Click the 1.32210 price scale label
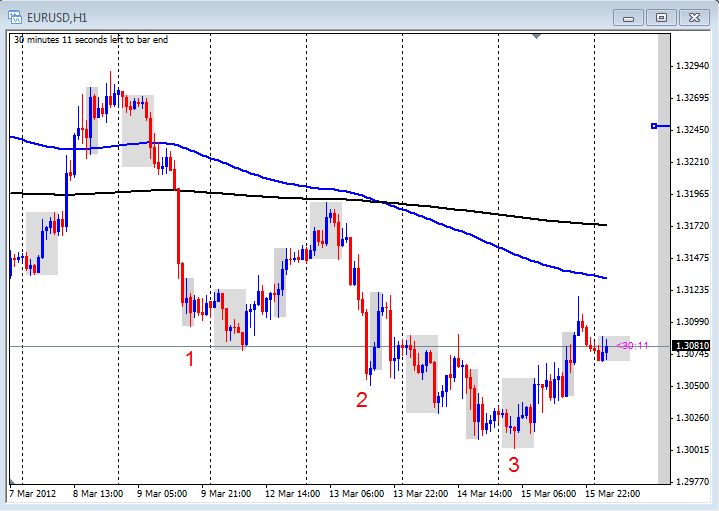 click(692, 161)
